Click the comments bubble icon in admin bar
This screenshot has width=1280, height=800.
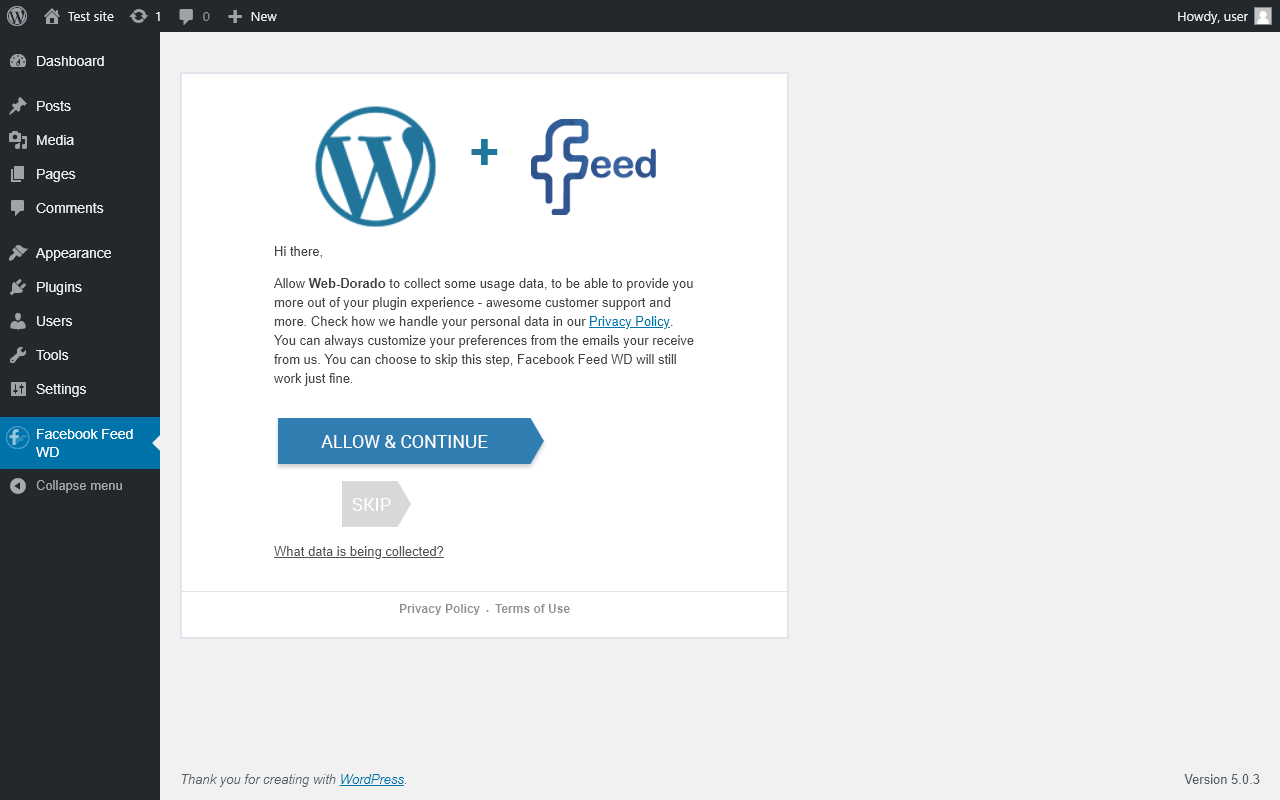click(186, 16)
